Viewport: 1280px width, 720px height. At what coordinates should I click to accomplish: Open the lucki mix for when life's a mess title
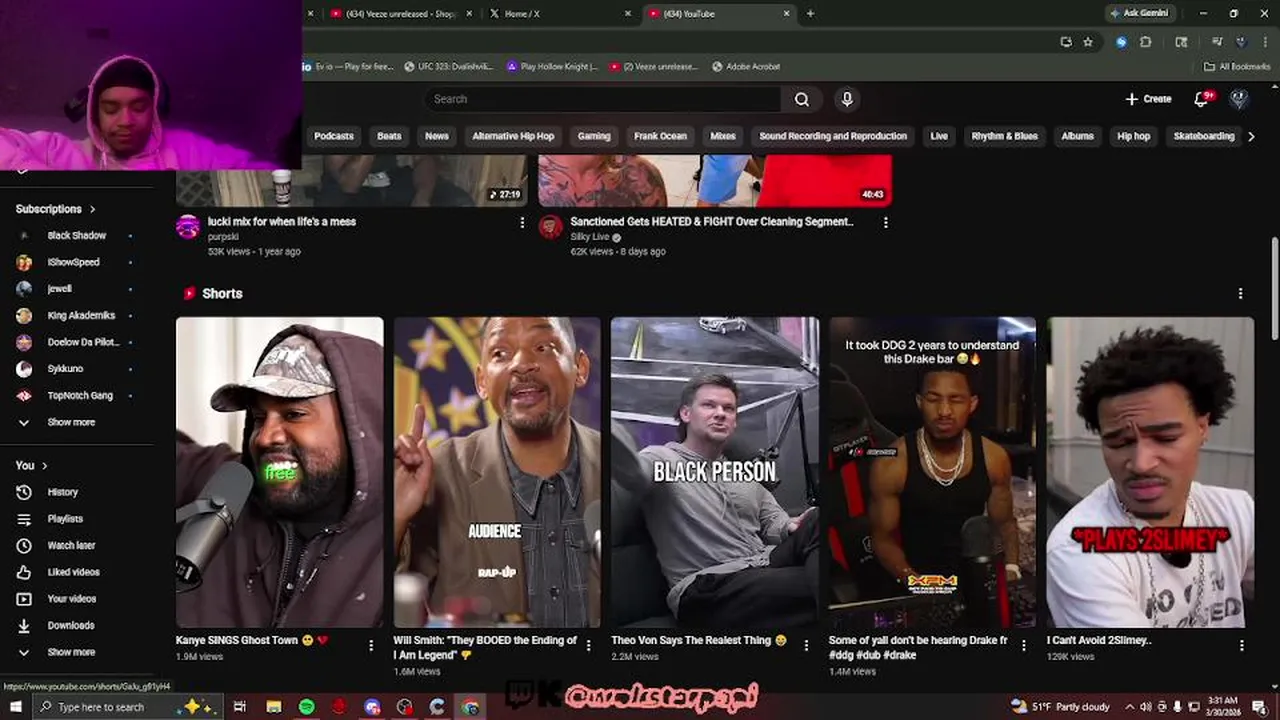[282, 222]
